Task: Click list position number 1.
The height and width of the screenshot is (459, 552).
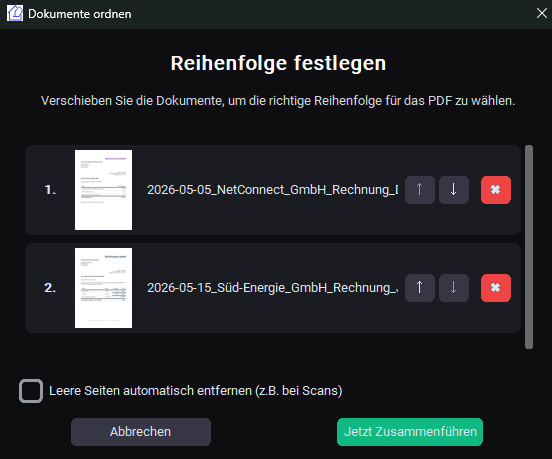Action: pyautogui.click(x=50, y=190)
